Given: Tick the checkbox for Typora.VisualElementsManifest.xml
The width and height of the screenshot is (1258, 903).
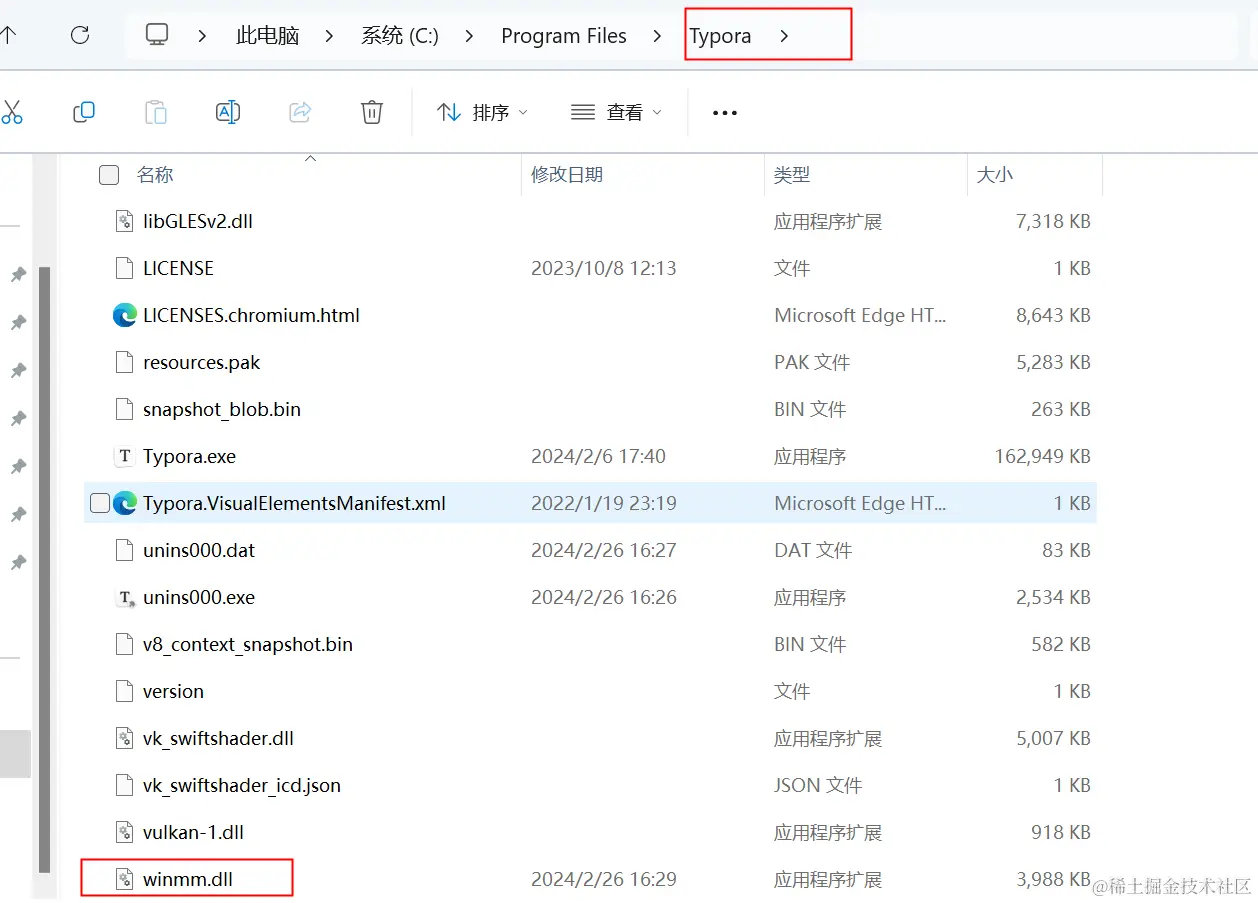Looking at the screenshot, I should point(100,503).
